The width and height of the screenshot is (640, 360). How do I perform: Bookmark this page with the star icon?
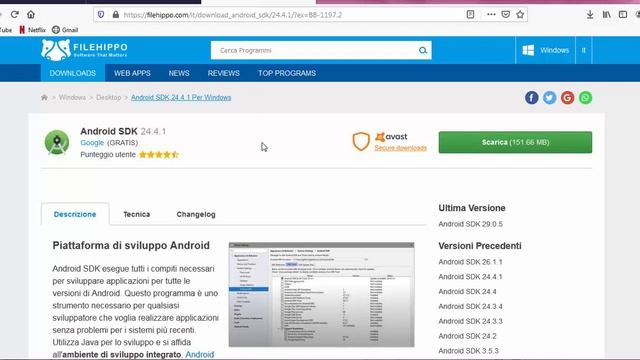click(520, 15)
